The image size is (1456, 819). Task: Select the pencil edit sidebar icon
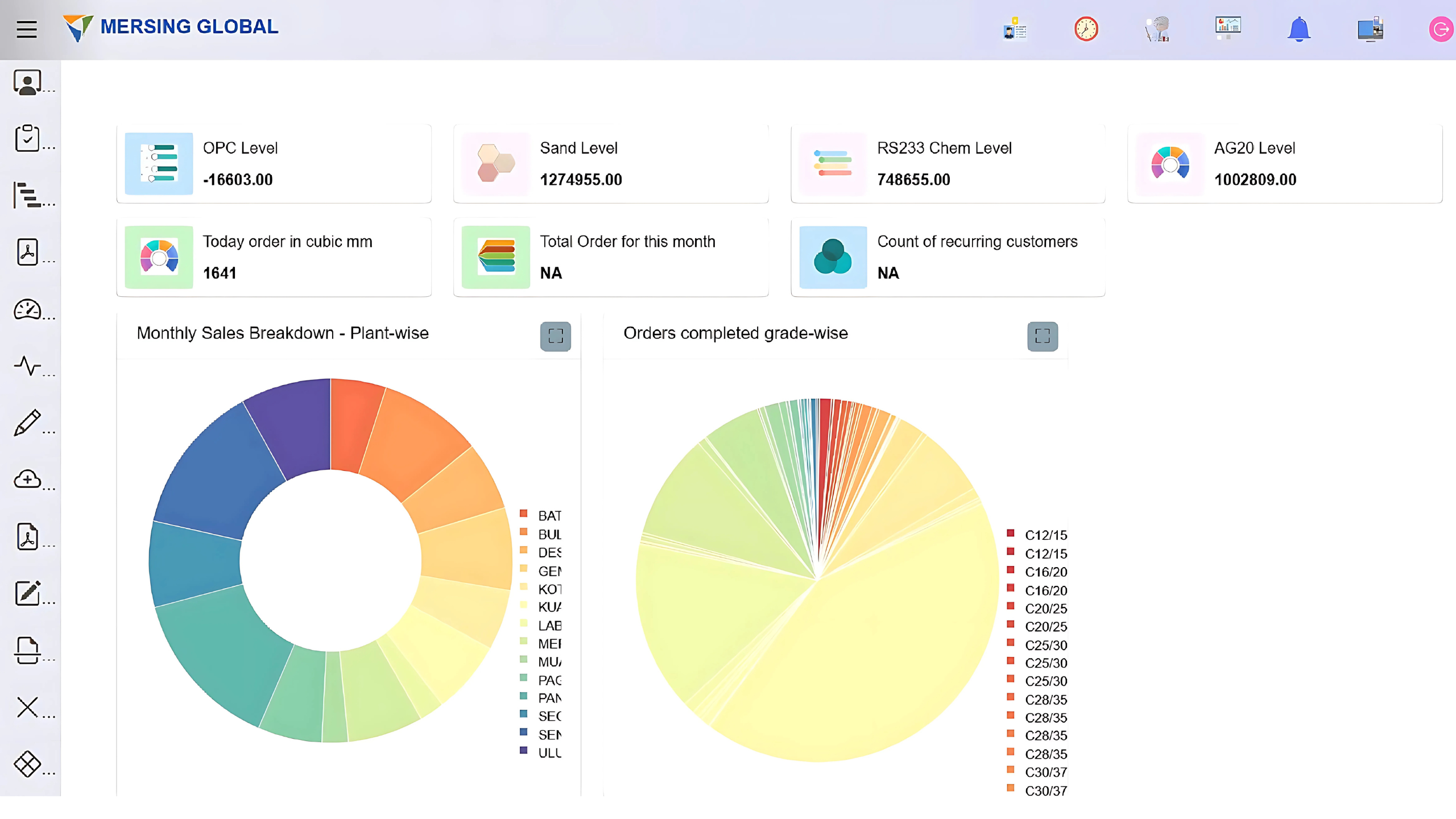pyautogui.click(x=27, y=423)
